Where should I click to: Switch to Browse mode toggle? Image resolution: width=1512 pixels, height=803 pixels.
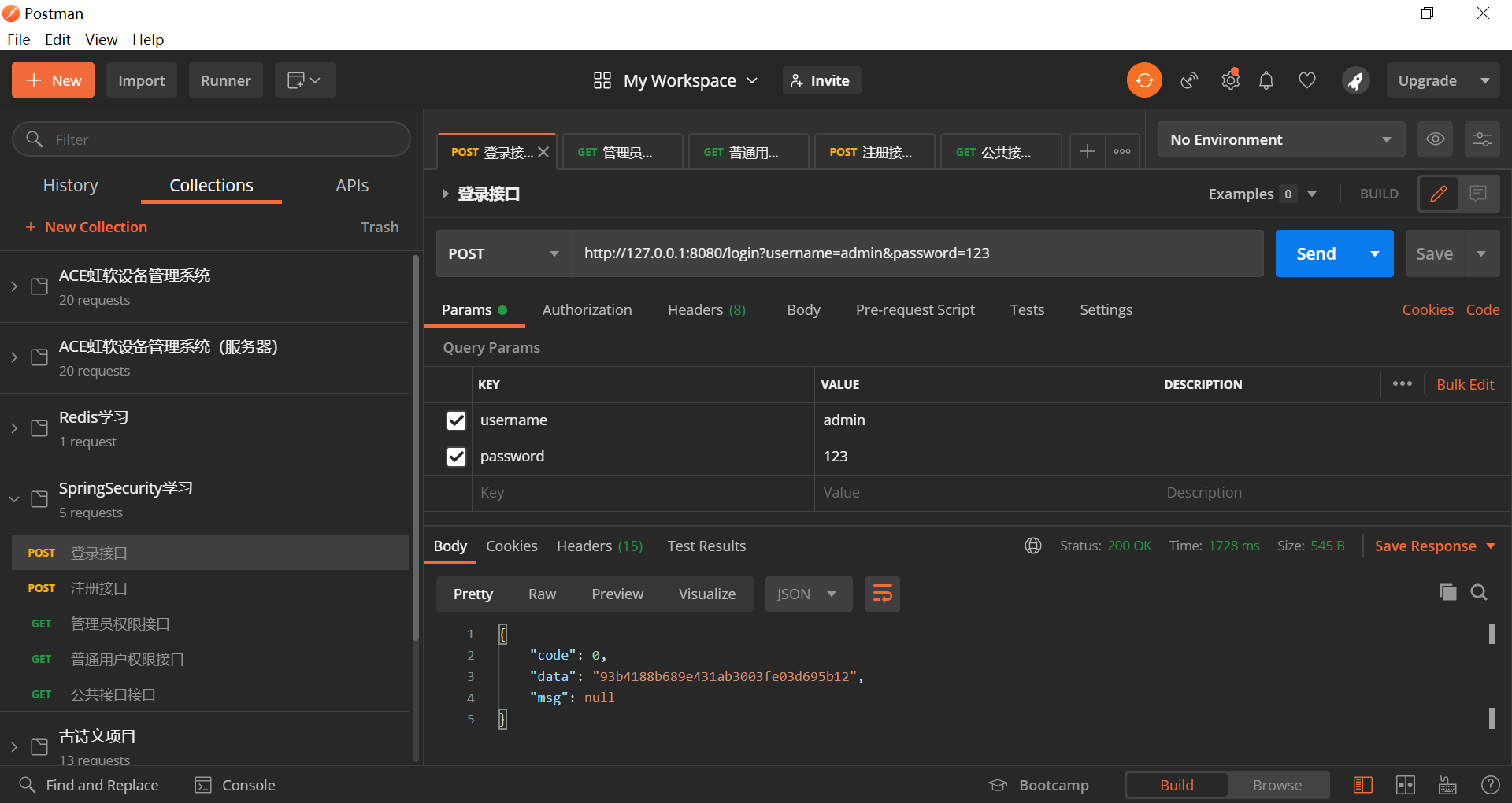tap(1277, 785)
